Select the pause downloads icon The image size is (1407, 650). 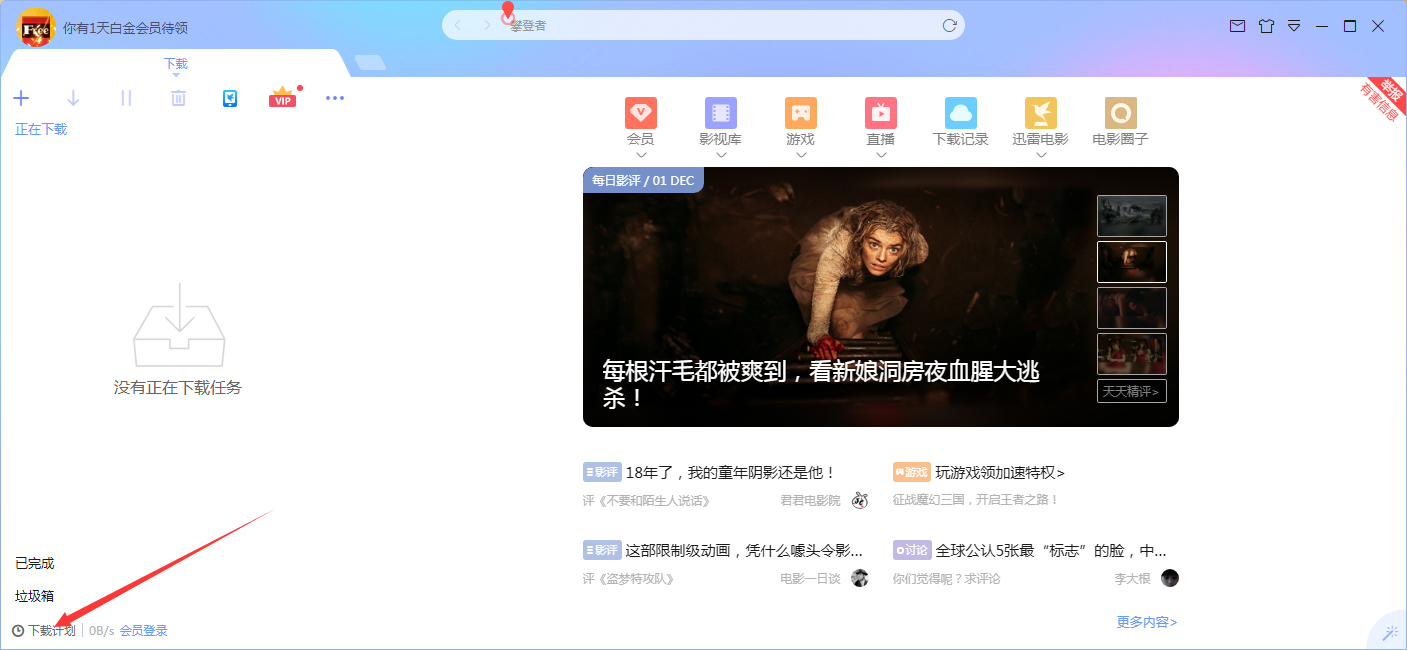point(125,97)
